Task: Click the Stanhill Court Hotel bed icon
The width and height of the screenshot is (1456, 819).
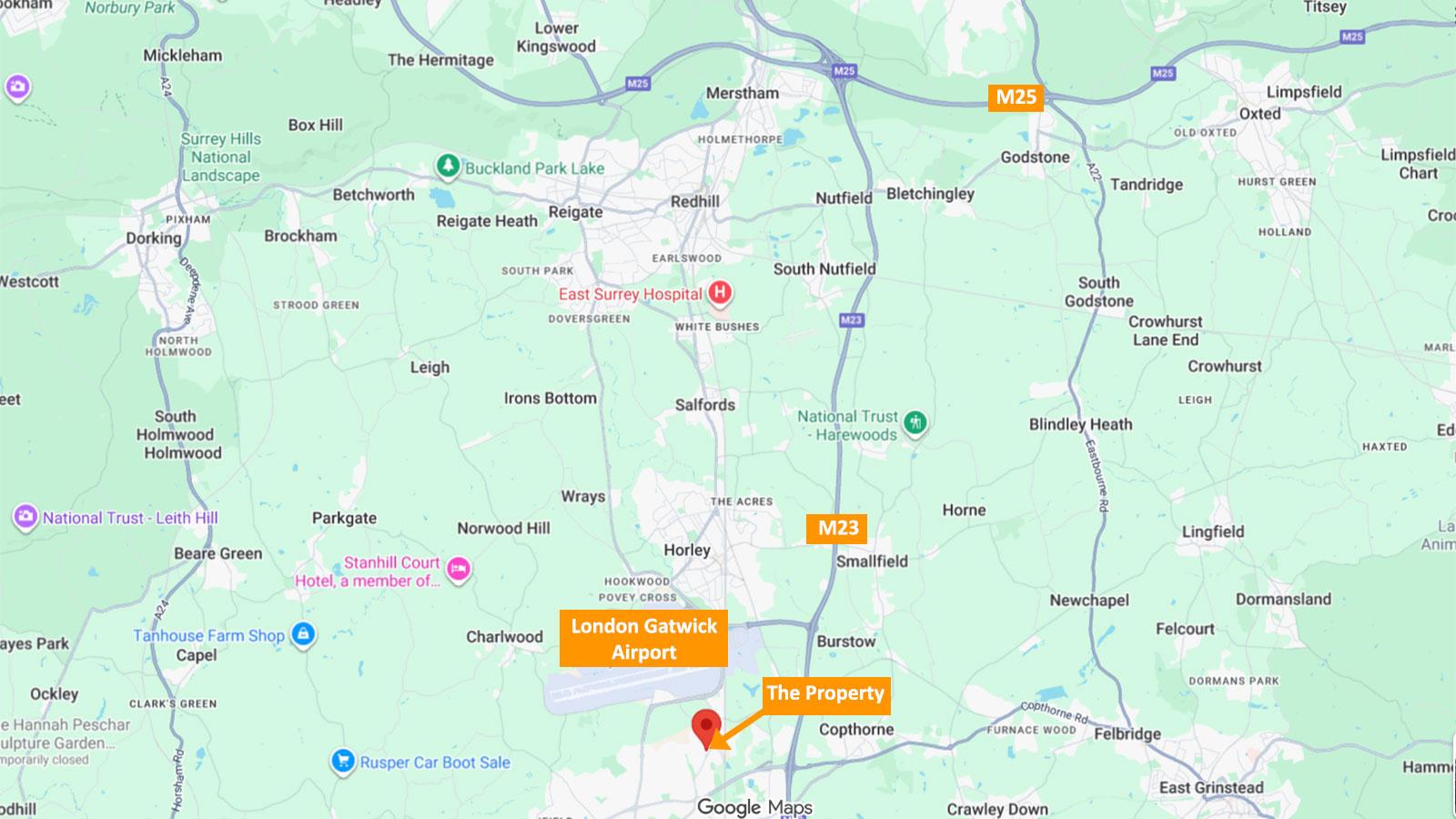Action: [460, 571]
